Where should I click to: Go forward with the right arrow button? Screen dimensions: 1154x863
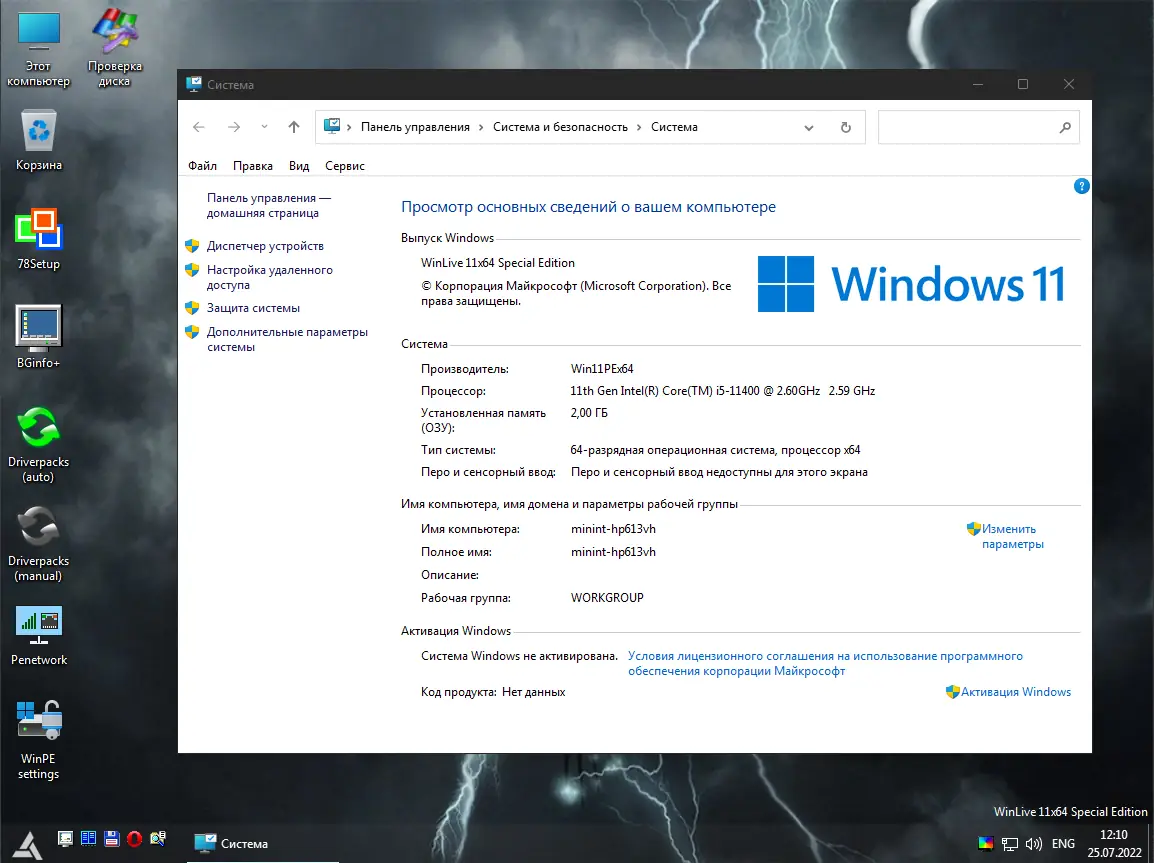point(234,127)
